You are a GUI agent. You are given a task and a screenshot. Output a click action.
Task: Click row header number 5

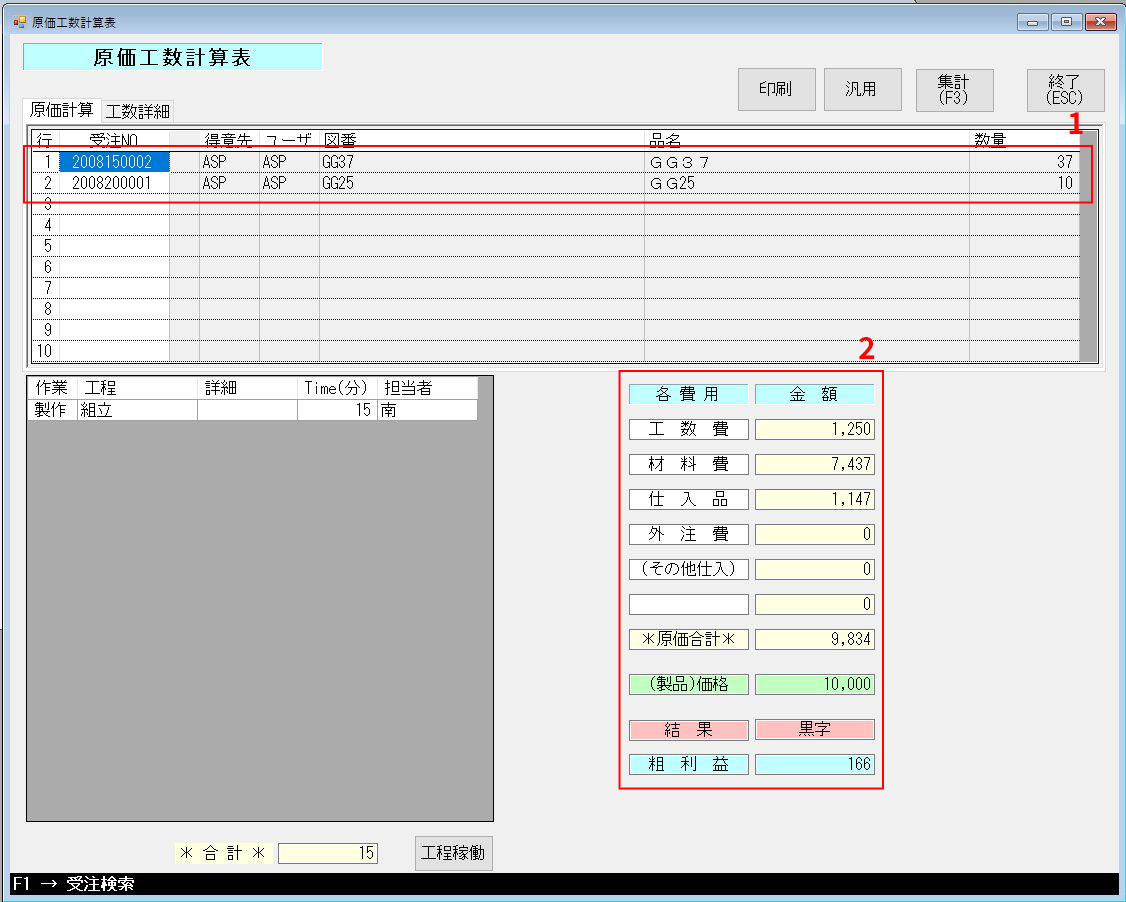(x=46, y=246)
